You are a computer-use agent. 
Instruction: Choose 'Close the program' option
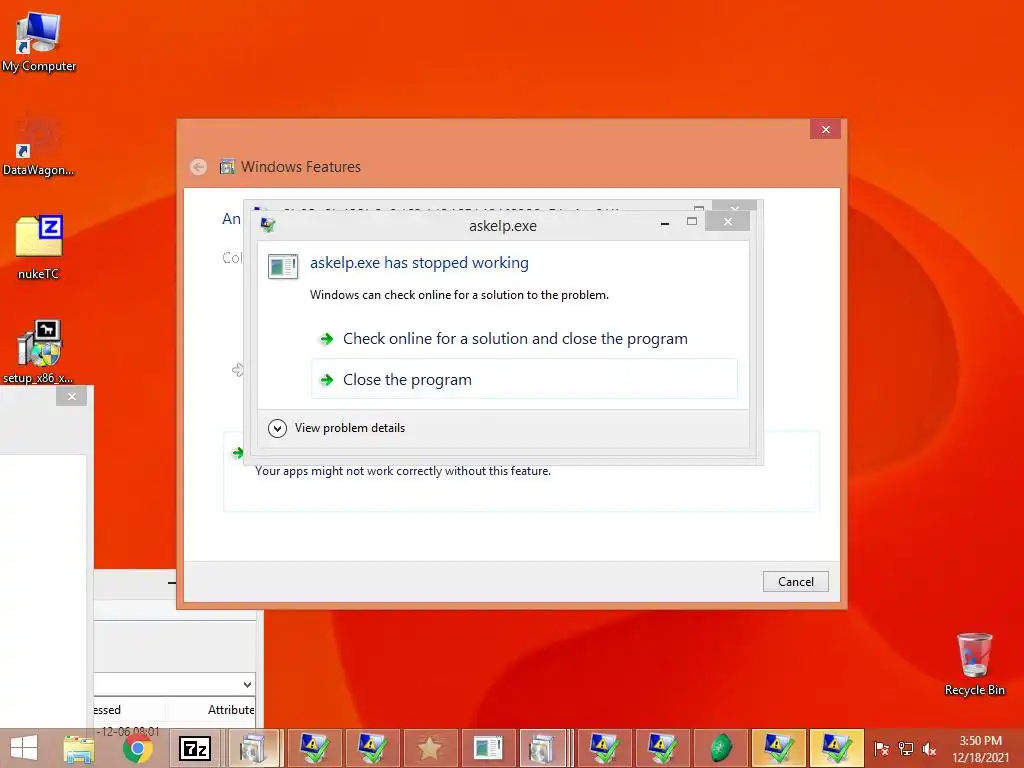pos(524,379)
